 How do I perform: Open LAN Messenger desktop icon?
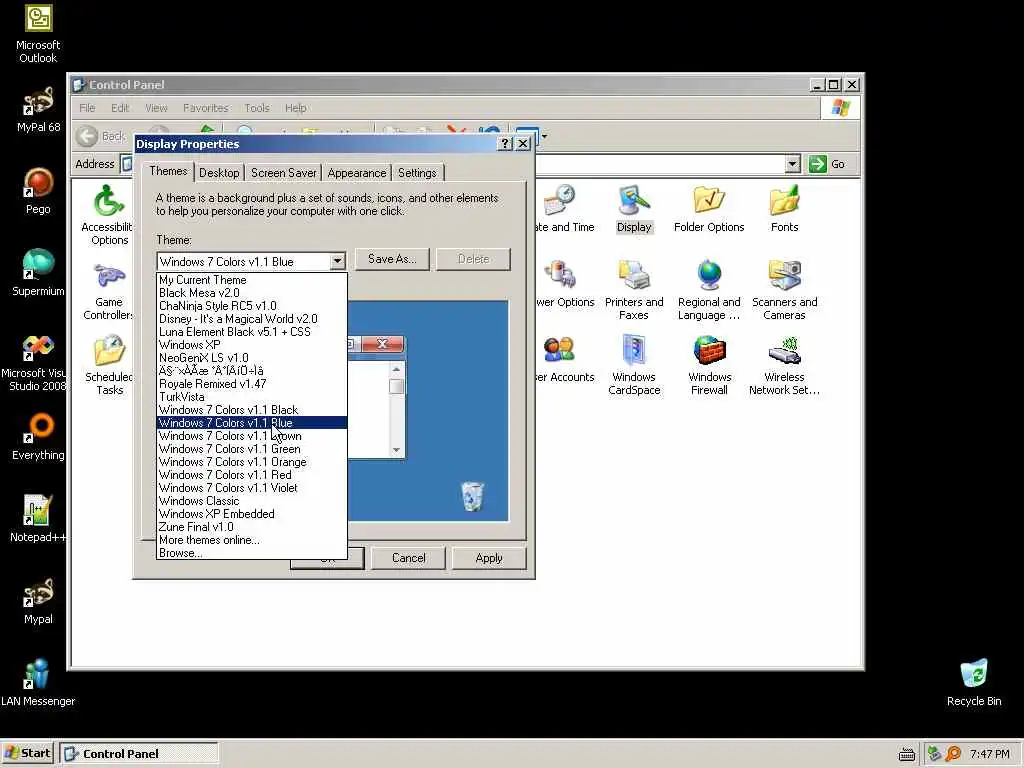coord(38,683)
